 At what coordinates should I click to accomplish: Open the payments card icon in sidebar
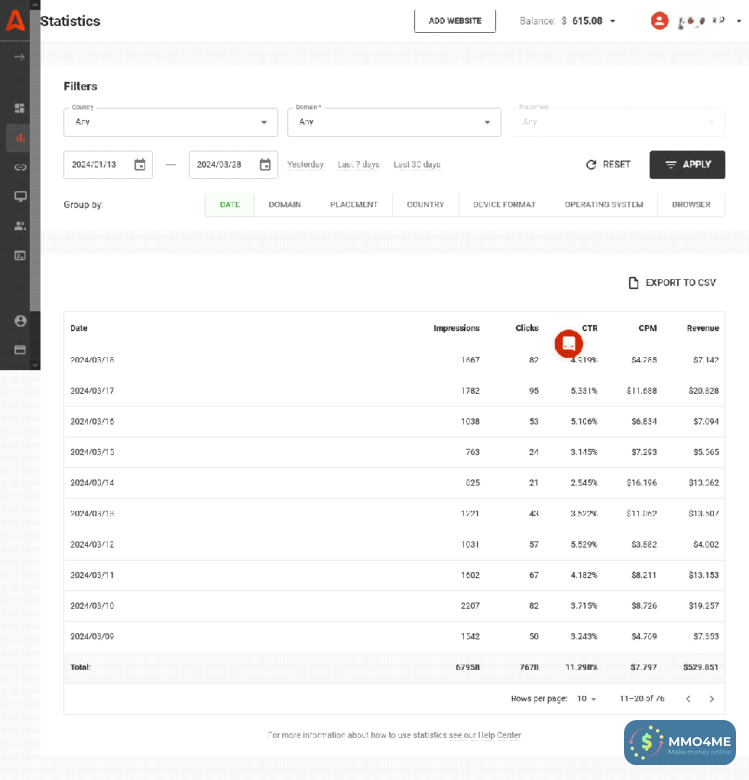(20, 350)
